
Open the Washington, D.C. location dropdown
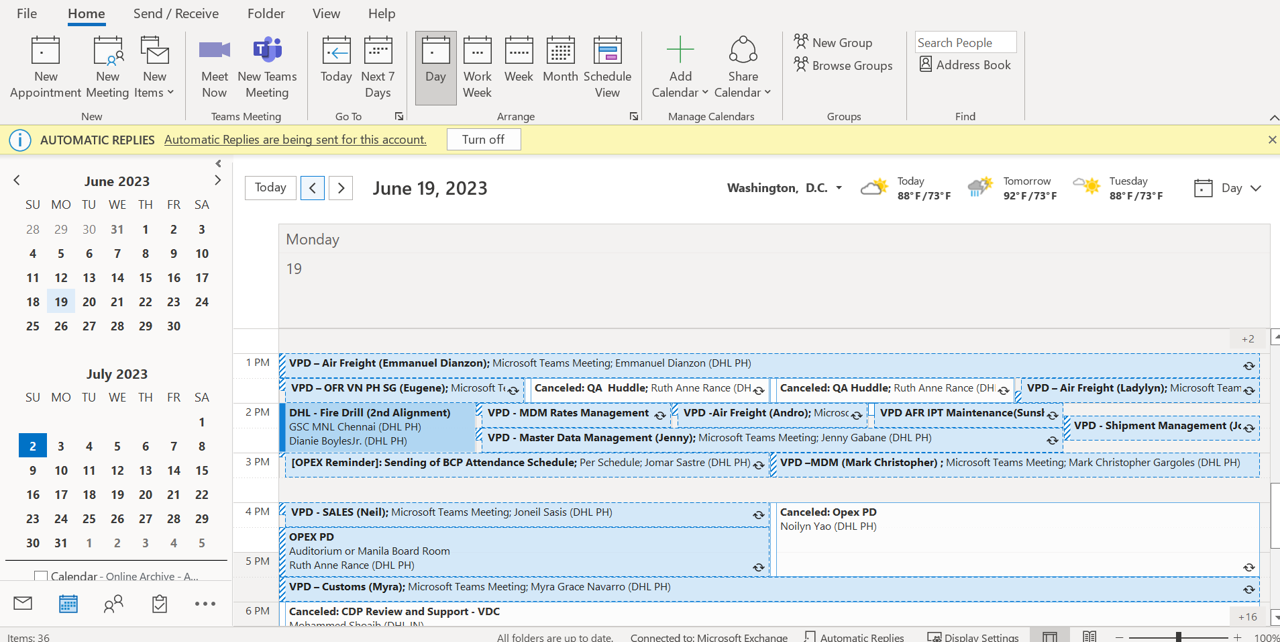tap(838, 188)
